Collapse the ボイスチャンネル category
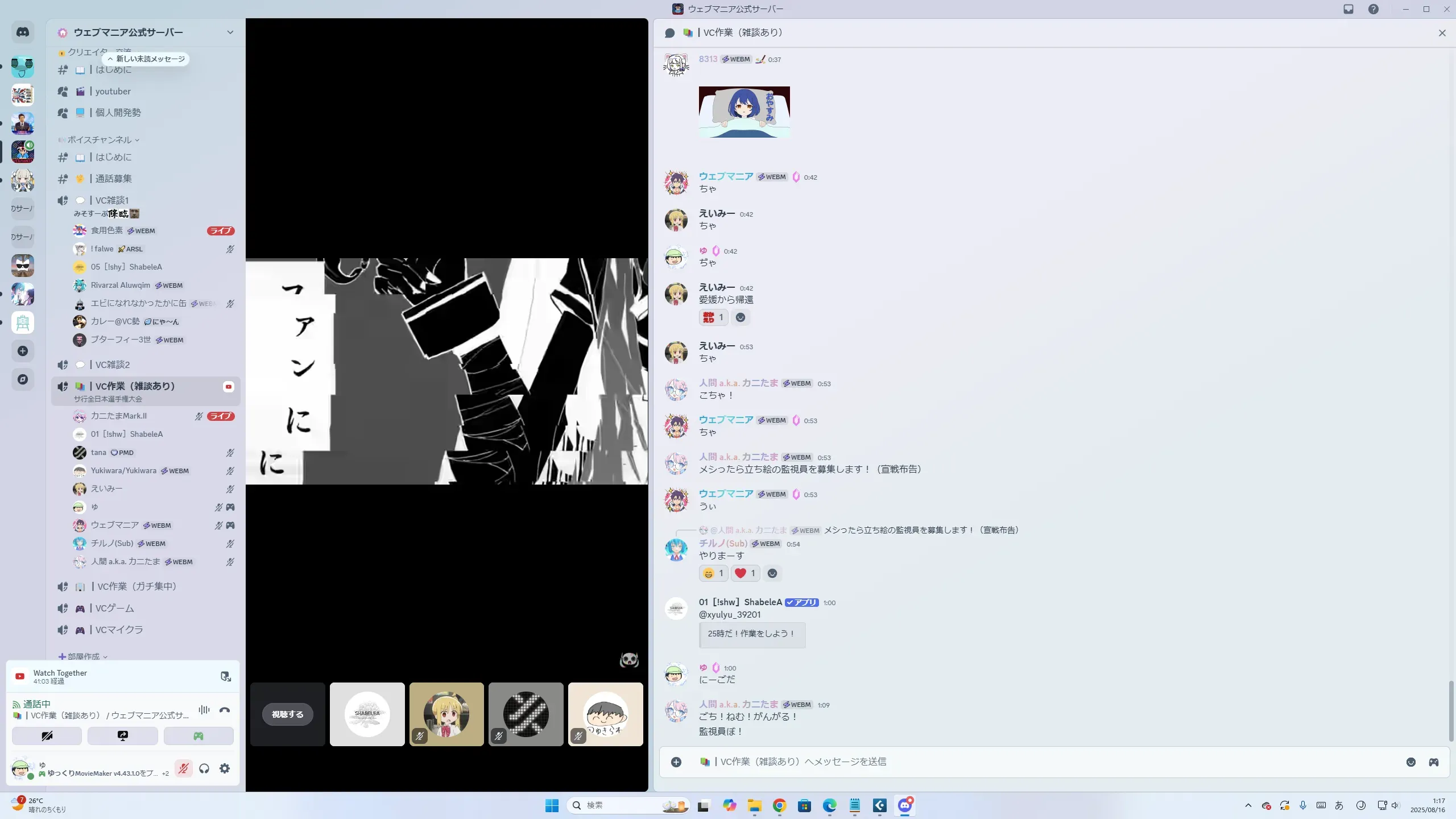Screen dimensions: 1456x819 click(x=100, y=139)
